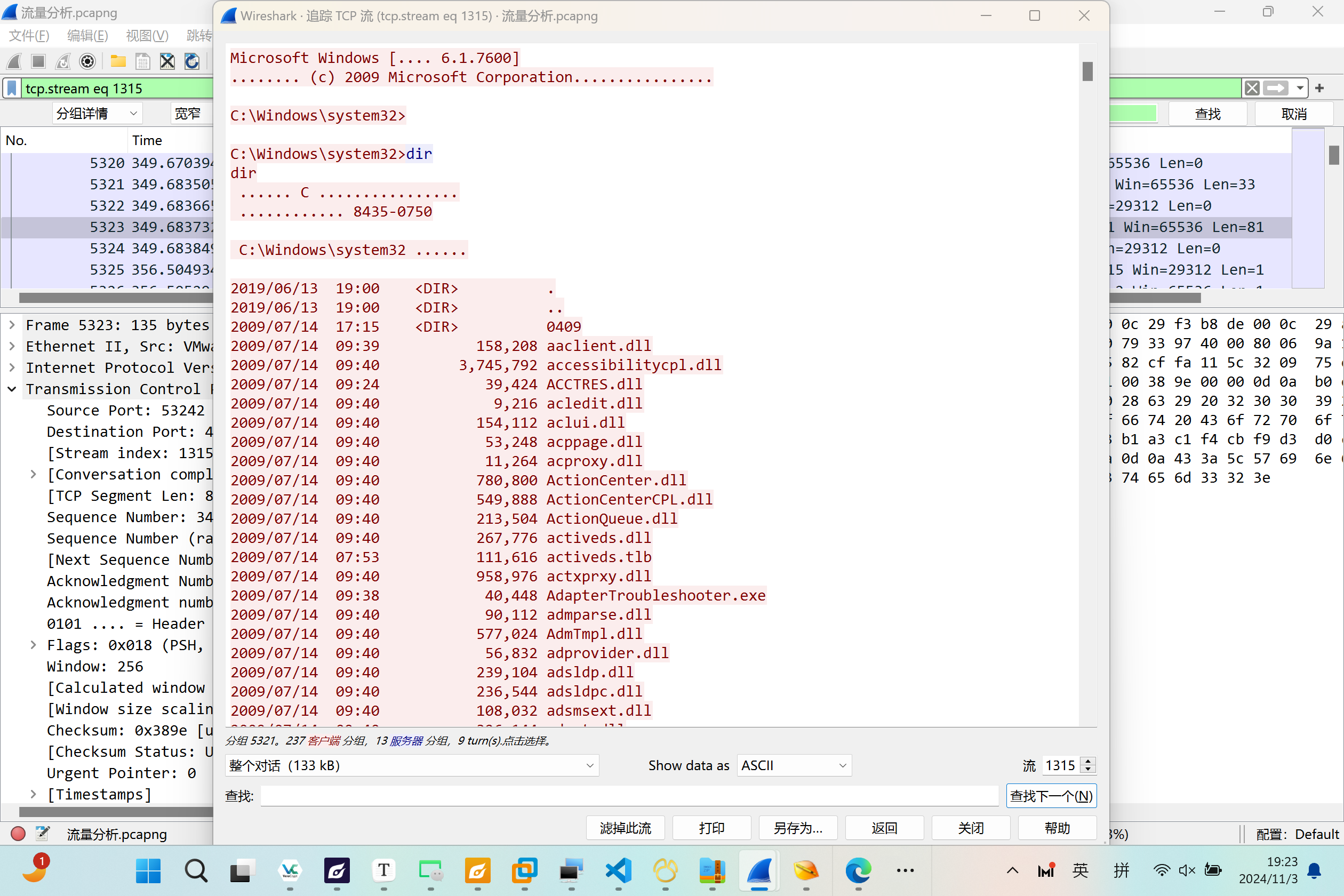Select packet 5320 in the packet list
Viewport: 1344px width, 896px height.
click(107, 163)
